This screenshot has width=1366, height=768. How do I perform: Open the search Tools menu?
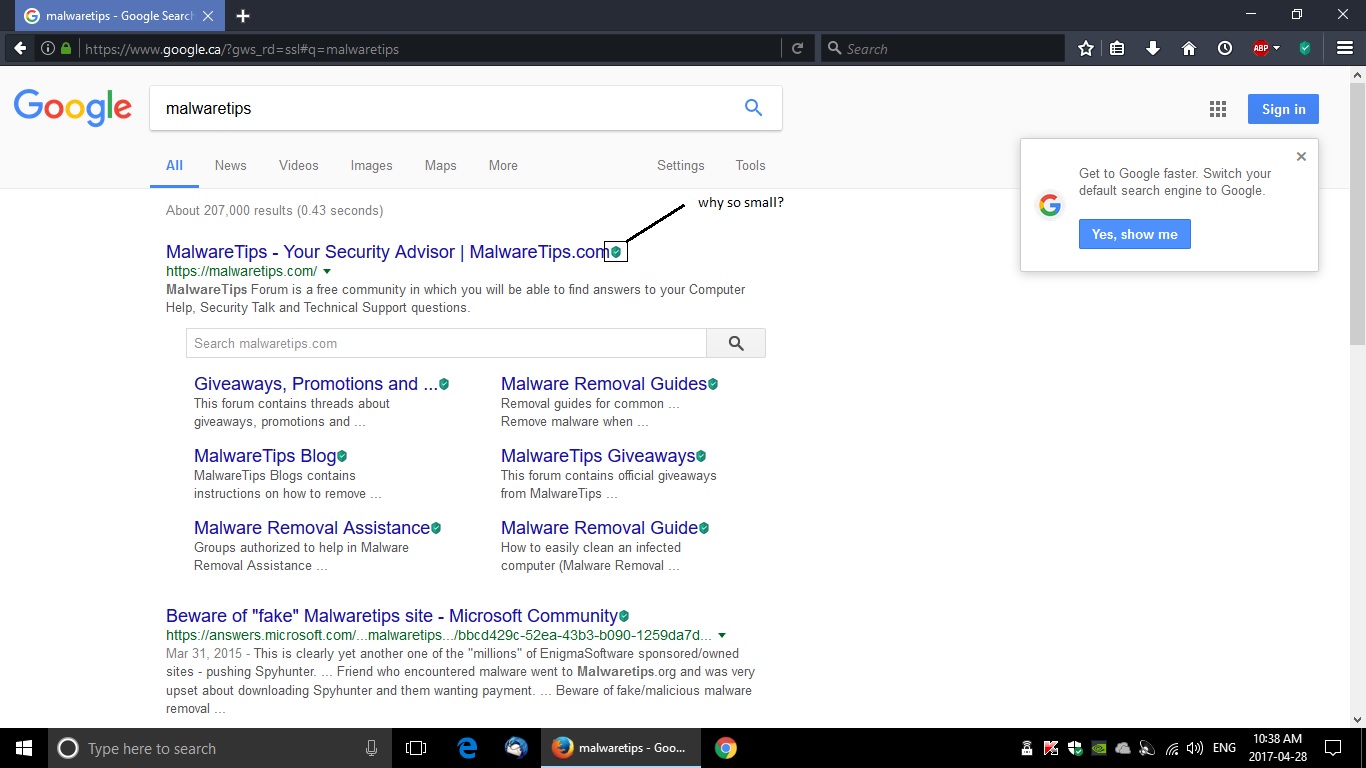pos(750,166)
